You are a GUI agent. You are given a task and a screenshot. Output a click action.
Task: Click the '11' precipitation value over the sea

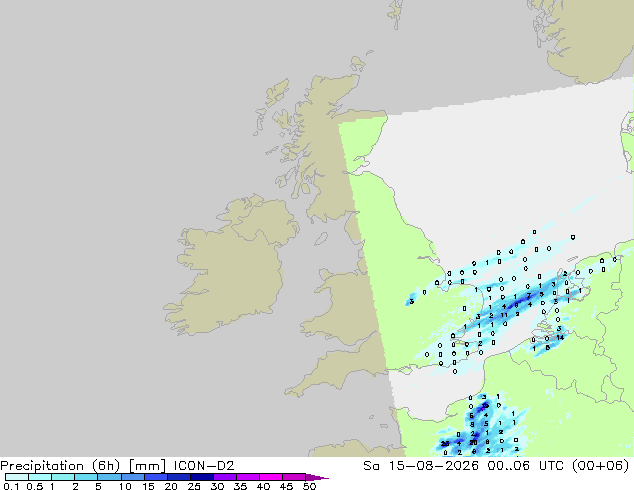504,315
